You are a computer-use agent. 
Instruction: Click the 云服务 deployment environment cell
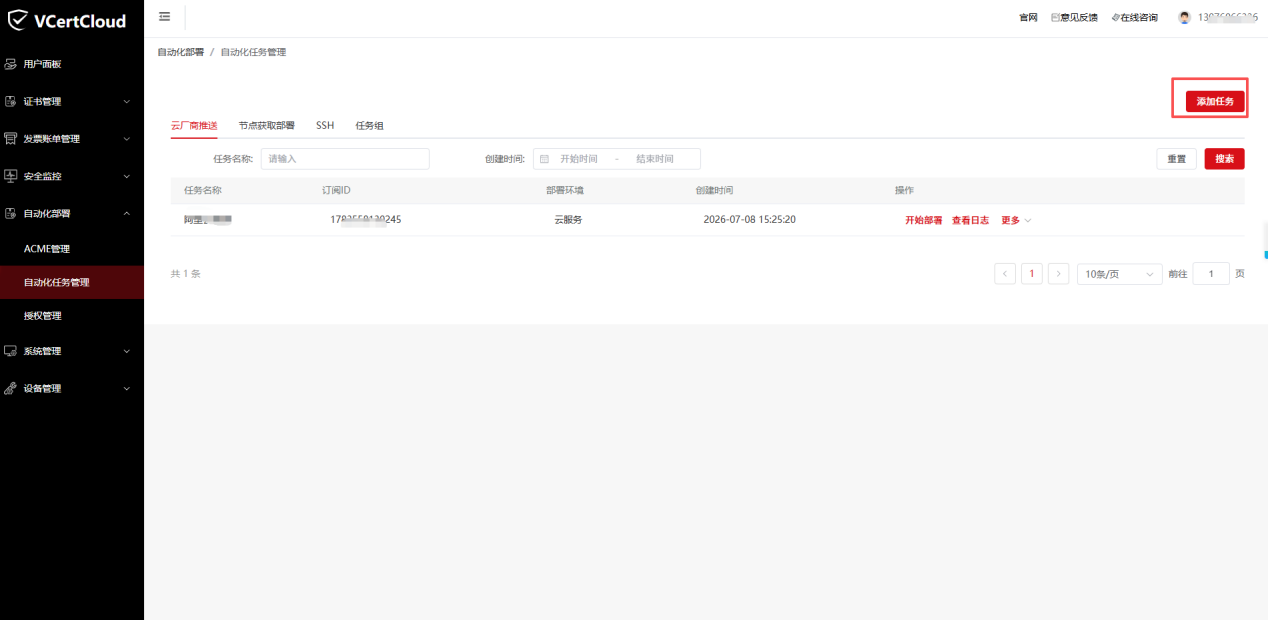568,220
